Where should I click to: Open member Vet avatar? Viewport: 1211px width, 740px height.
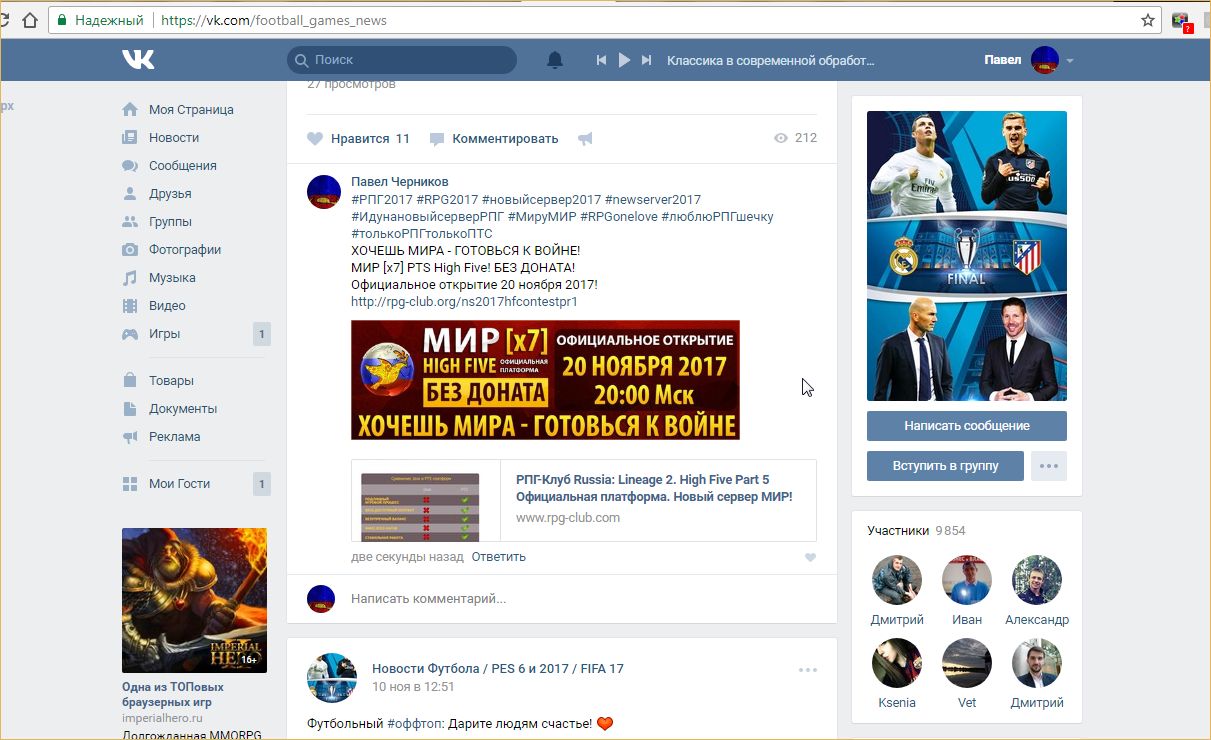(967, 663)
